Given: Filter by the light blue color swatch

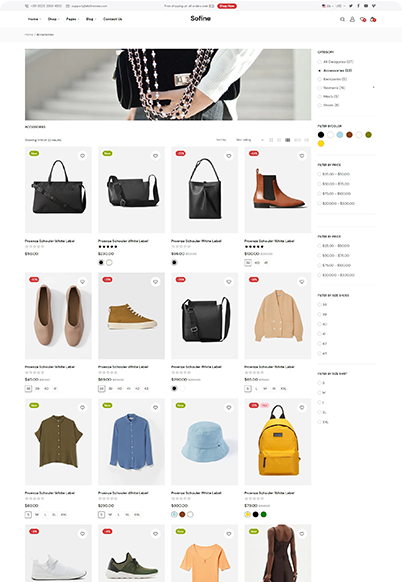Looking at the screenshot, I should [x=340, y=135].
